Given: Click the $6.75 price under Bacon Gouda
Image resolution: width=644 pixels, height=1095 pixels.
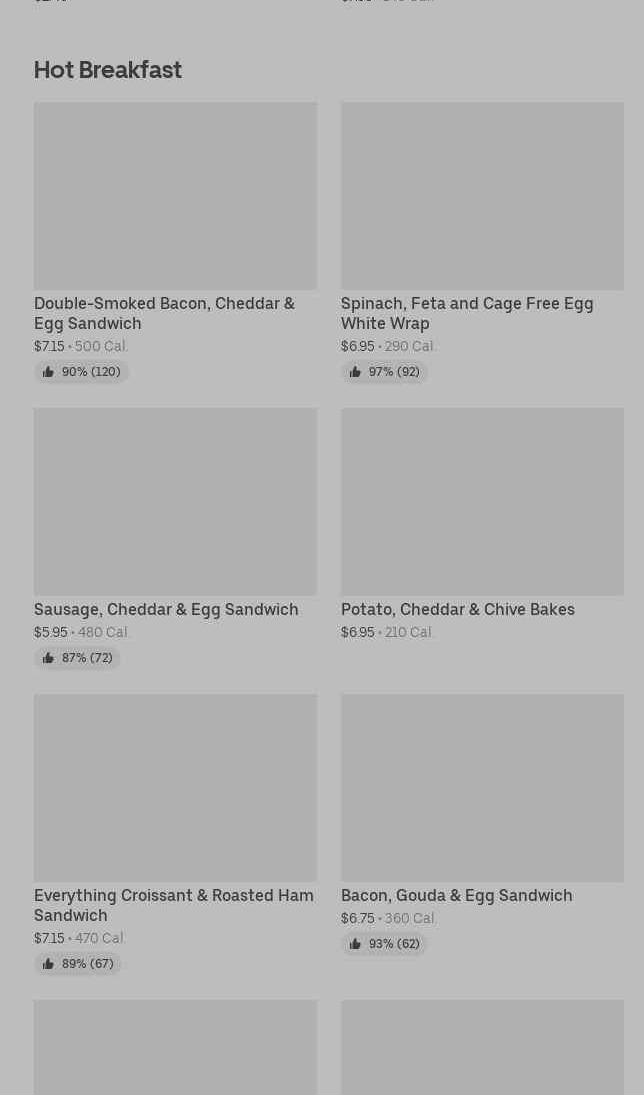Looking at the screenshot, I should pos(358,918).
